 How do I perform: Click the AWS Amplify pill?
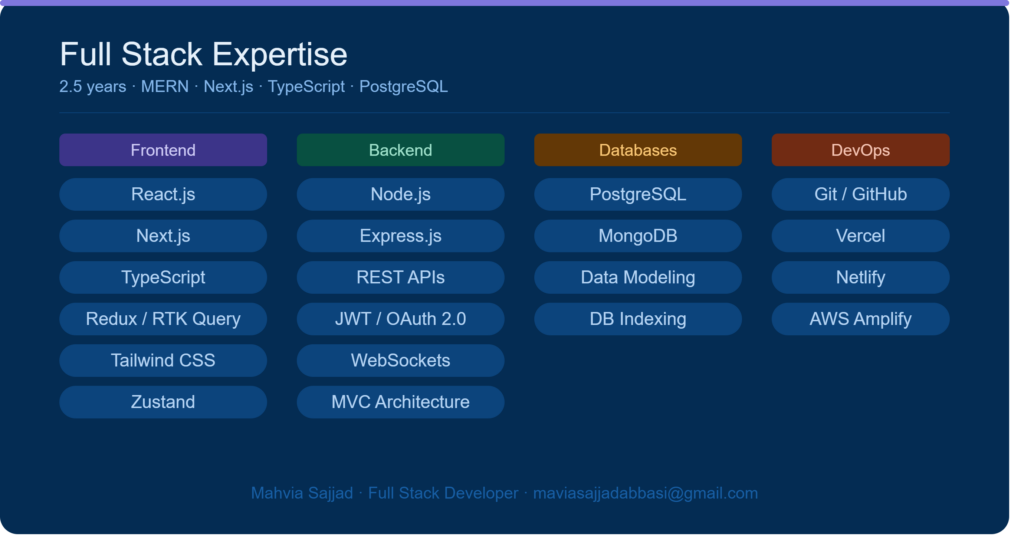click(860, 319)
